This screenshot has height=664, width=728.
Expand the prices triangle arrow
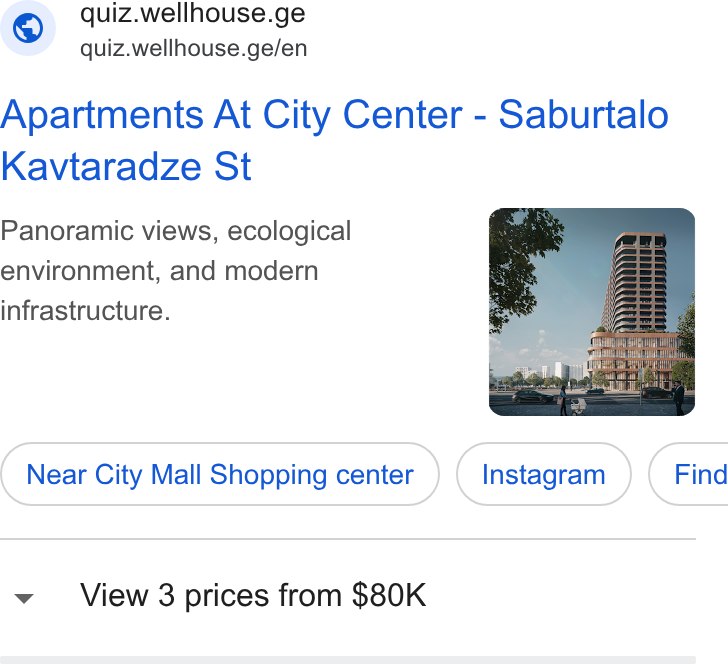(x=24, y=598)
